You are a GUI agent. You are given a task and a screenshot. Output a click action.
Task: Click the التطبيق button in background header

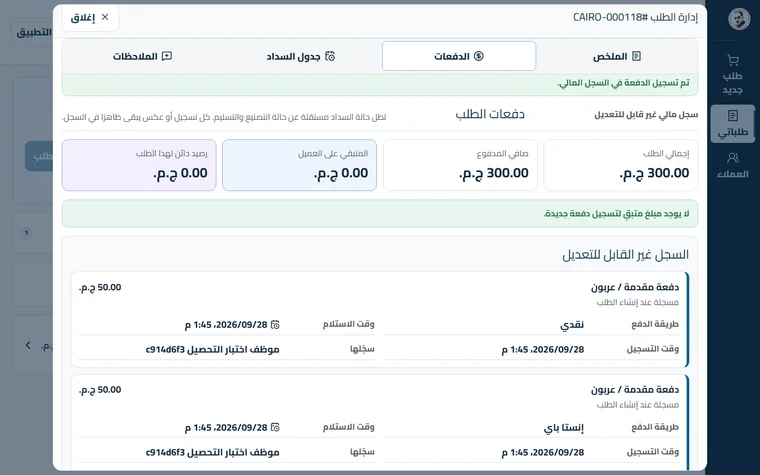(x=34, y=32)
